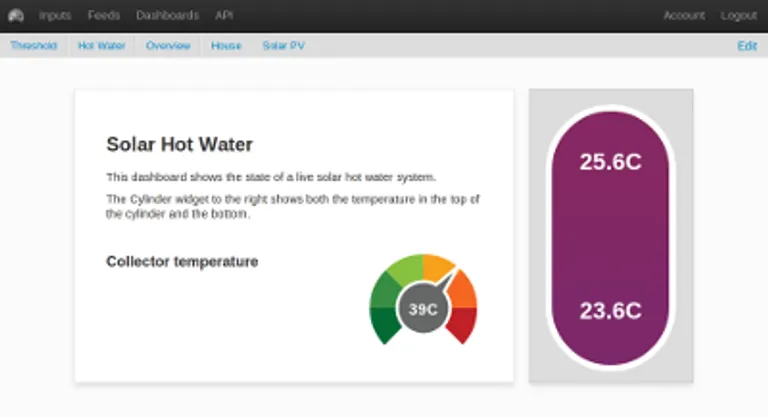Open the Account page
This screenshot has width=768, height=417.
(x=684, y=16)
